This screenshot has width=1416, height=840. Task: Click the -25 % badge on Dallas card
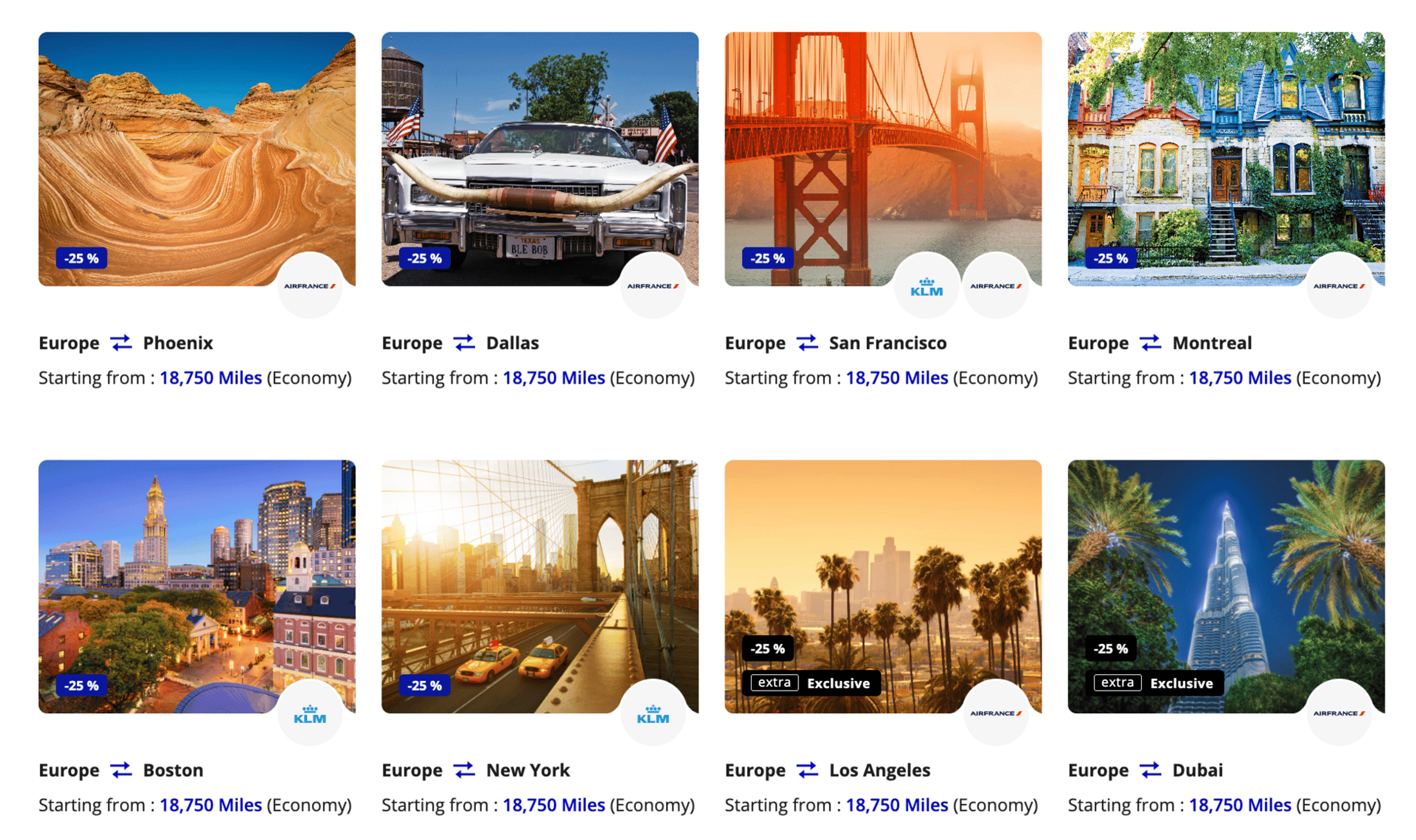click(x=425, y=259)
